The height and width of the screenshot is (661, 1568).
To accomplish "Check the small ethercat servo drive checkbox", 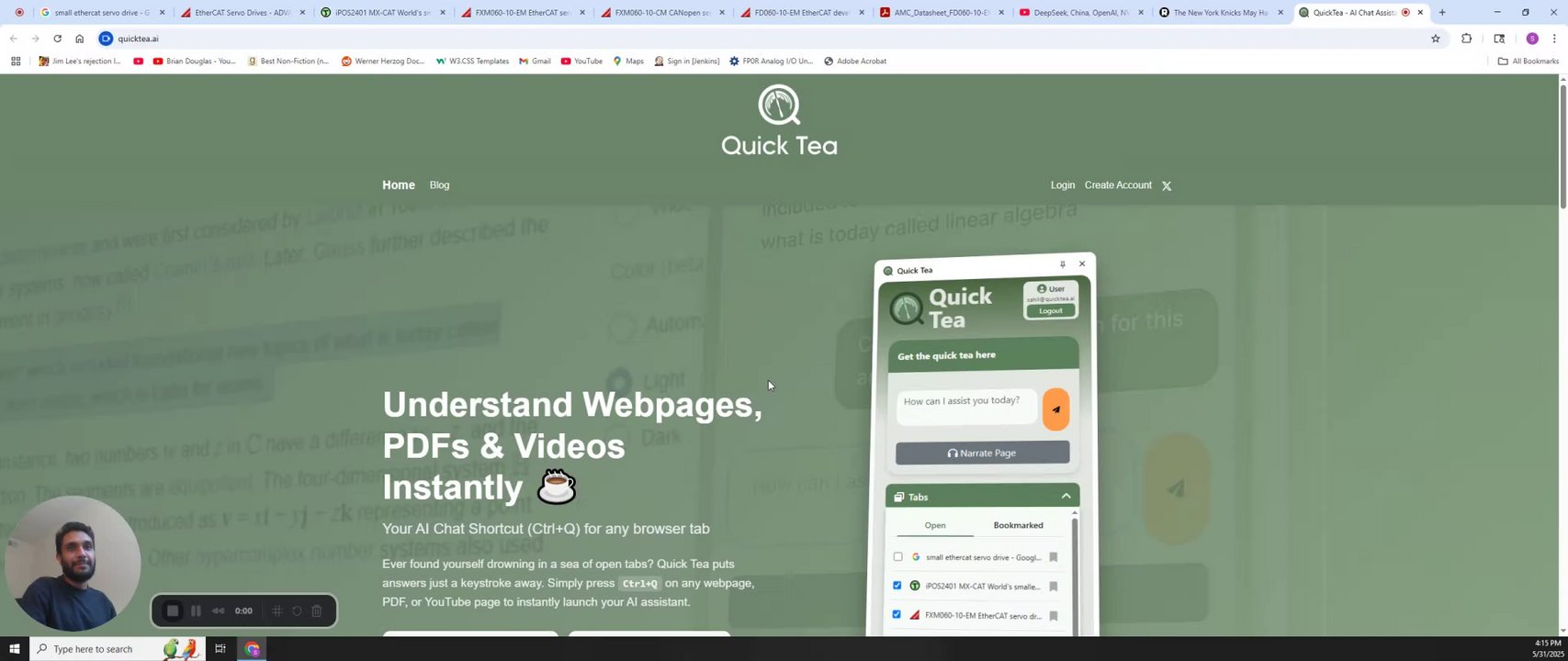I will tap(897, 556).
